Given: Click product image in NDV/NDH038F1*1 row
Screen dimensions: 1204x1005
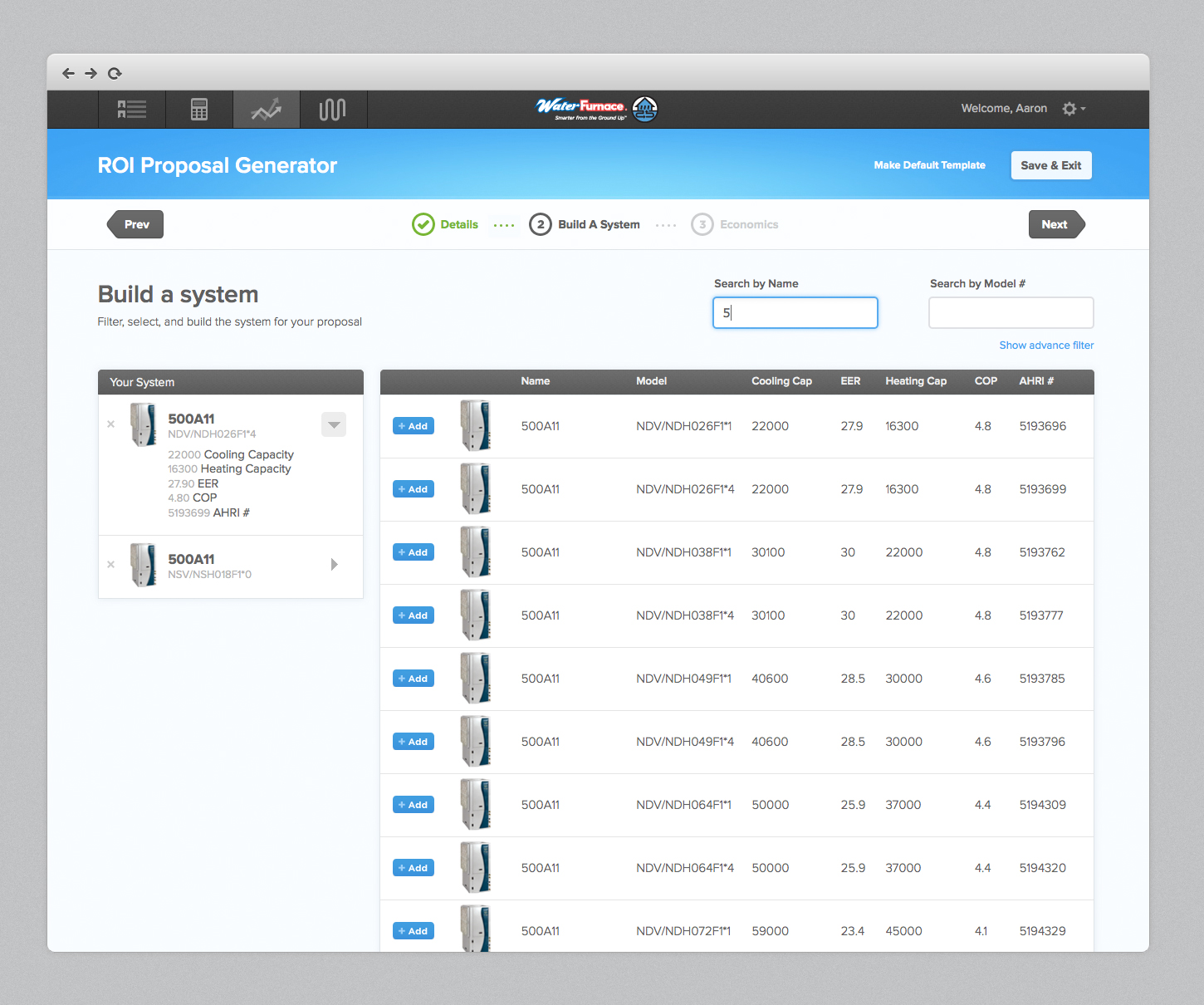Looking at the screenshot, I should point(476,552).
